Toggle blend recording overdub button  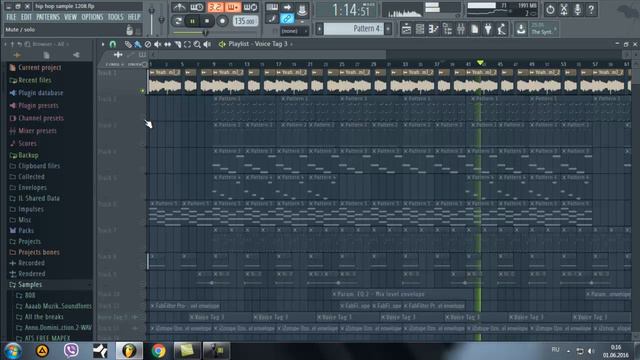coord(233,7)
